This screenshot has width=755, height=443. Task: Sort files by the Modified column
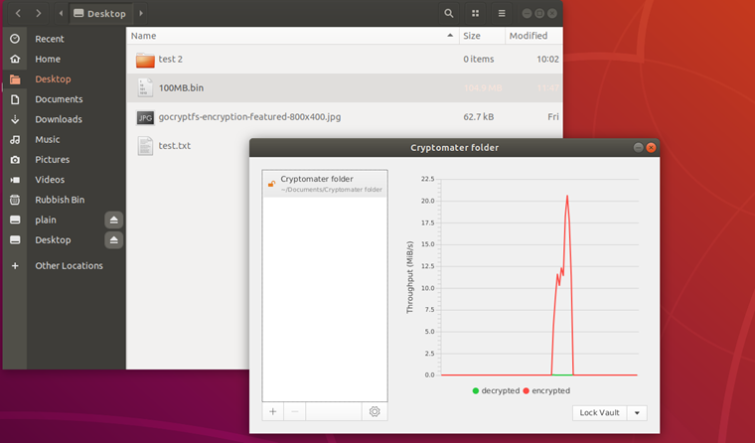pos(534,36)
